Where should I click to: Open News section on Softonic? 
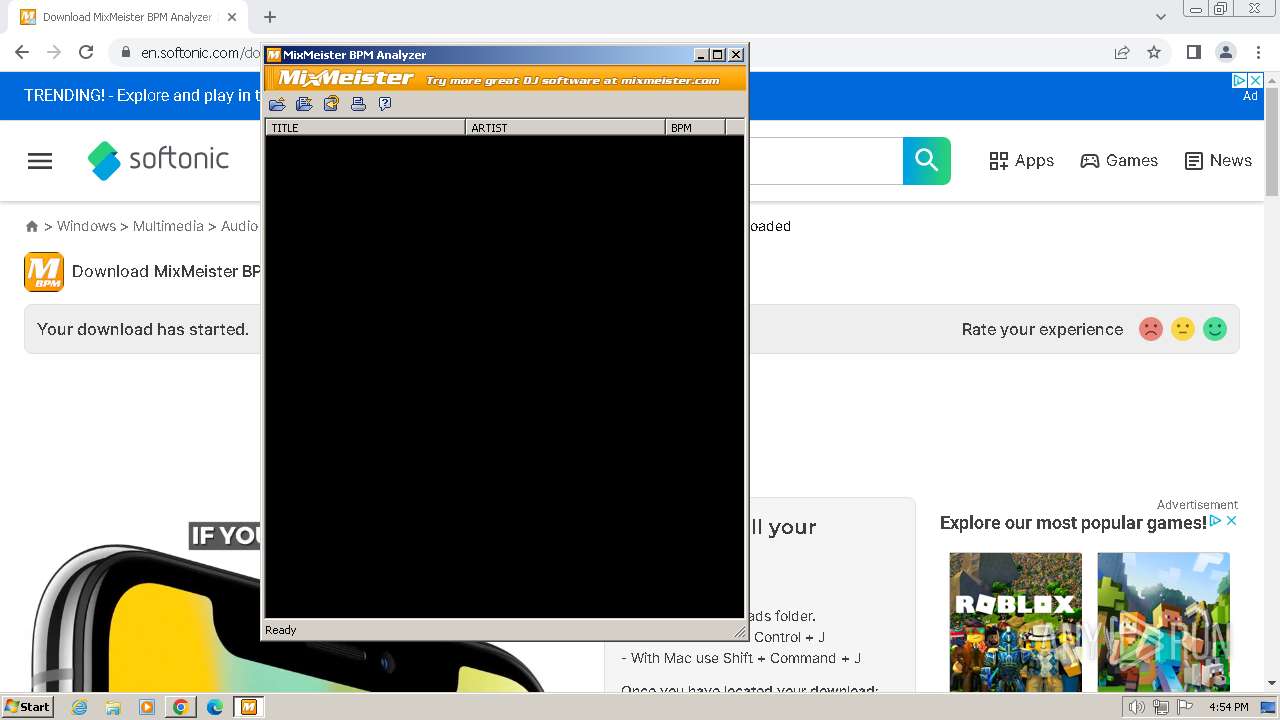coord(1218,161)
